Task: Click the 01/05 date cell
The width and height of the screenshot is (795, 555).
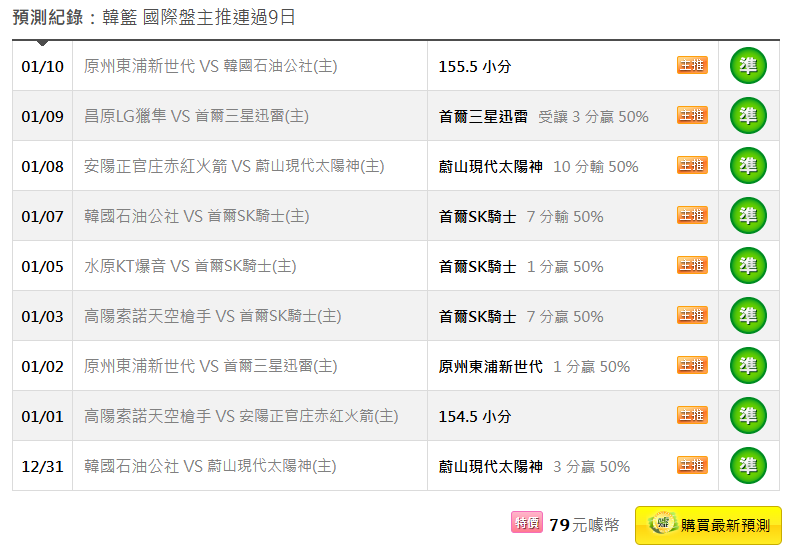Action: (43, 266)
